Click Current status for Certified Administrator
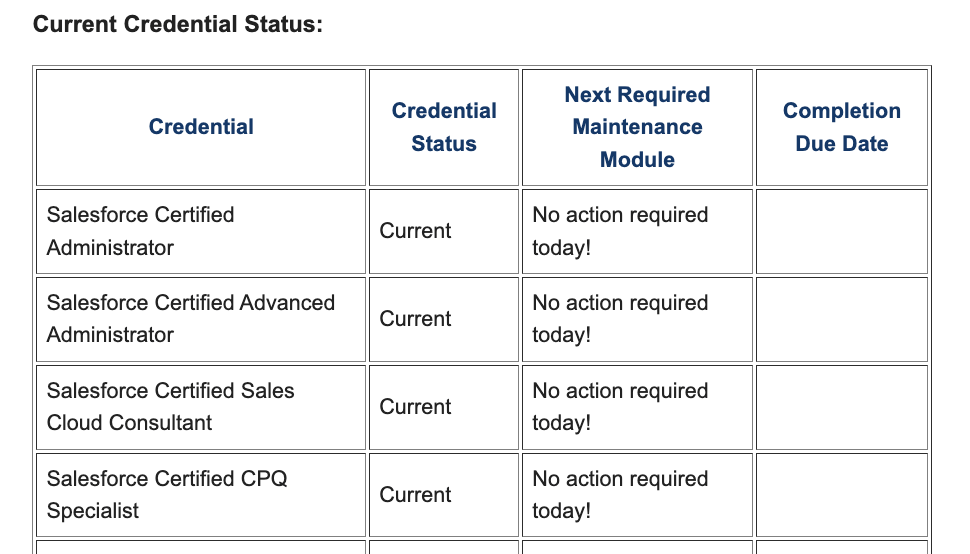 [x=415, y=231]
